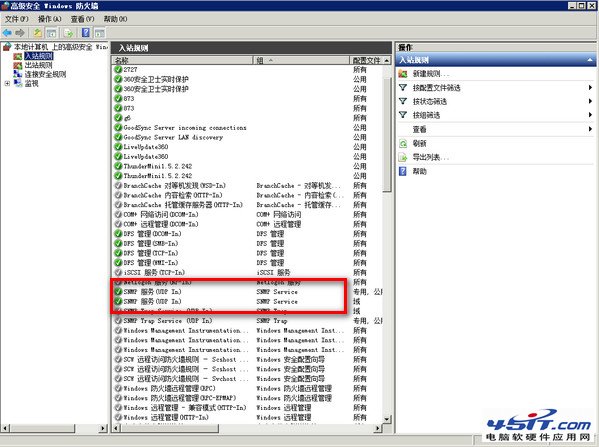
Task: Toggle the show/hide console tree toolbar icon
Action: (52, 33)
